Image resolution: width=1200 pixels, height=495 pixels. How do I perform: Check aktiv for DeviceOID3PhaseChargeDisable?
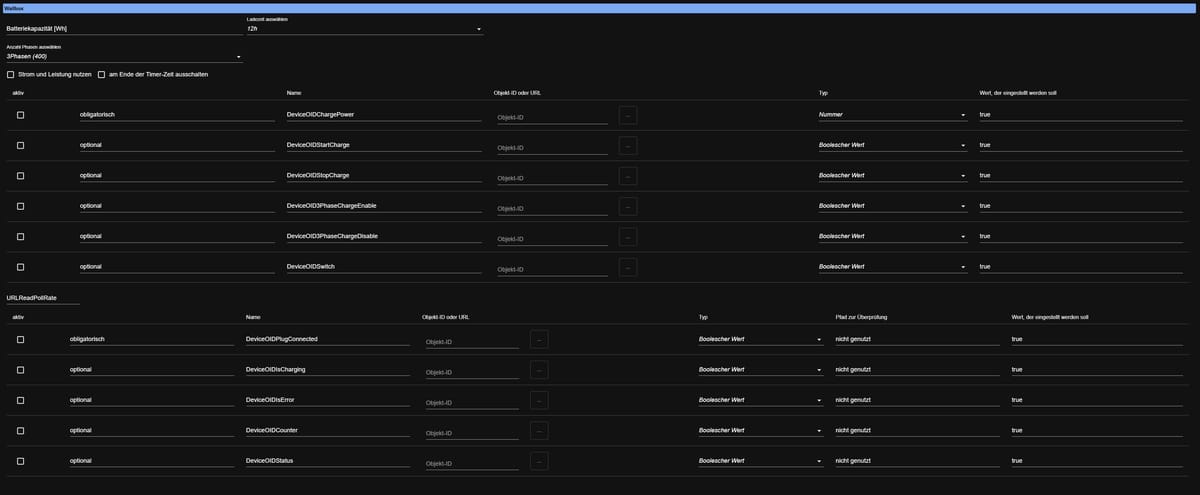point(20,237)
